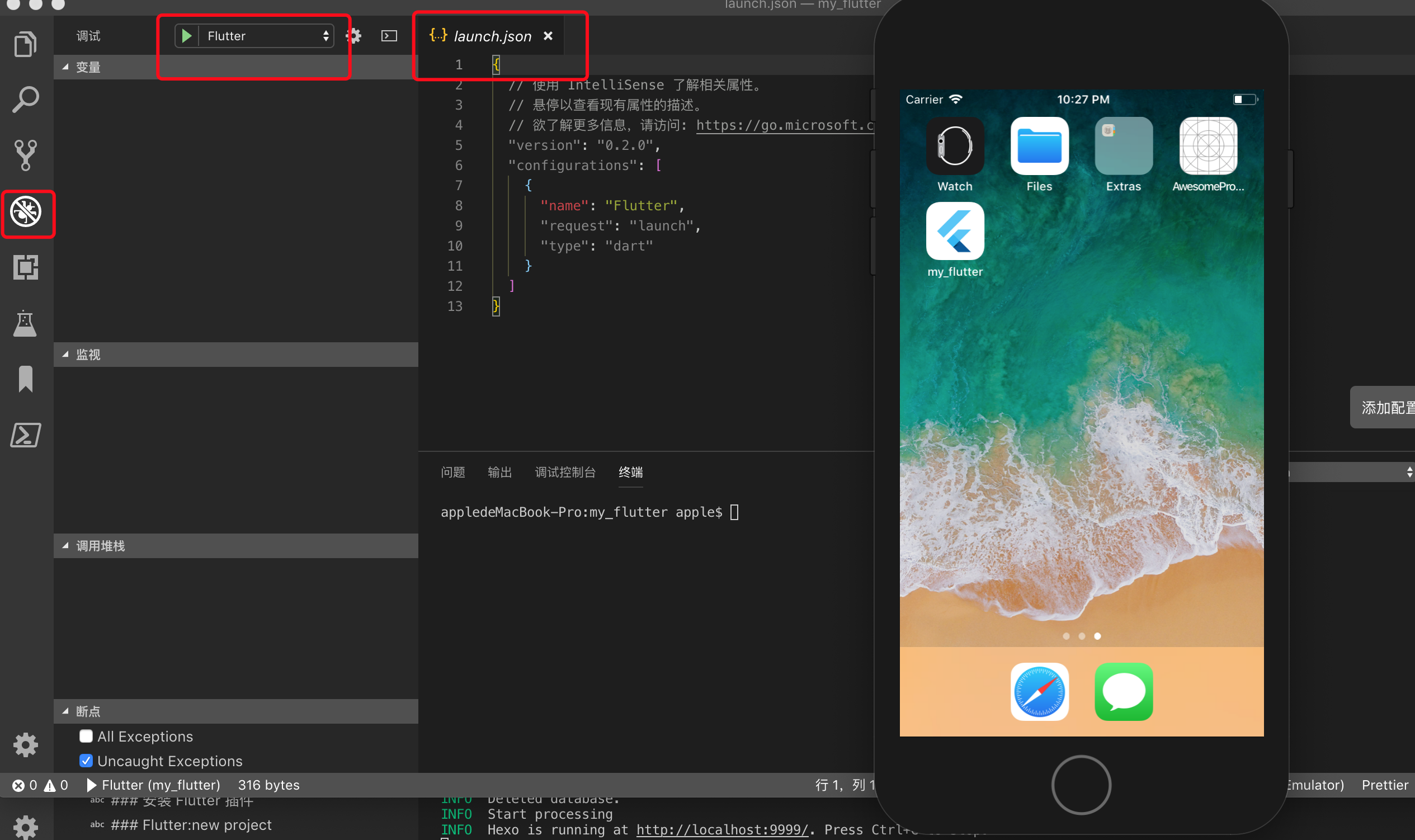Open the Extensions view icon

(26, 267)
